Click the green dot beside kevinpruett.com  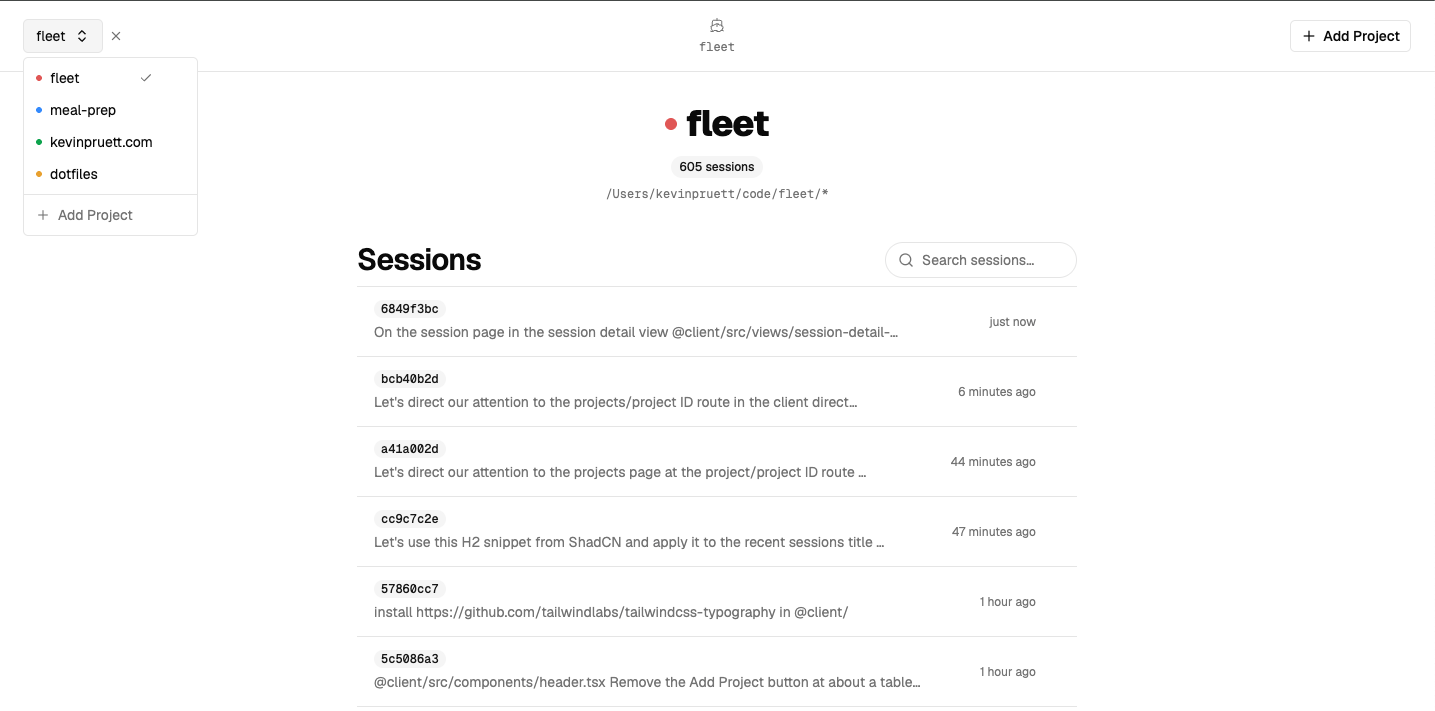40,142
